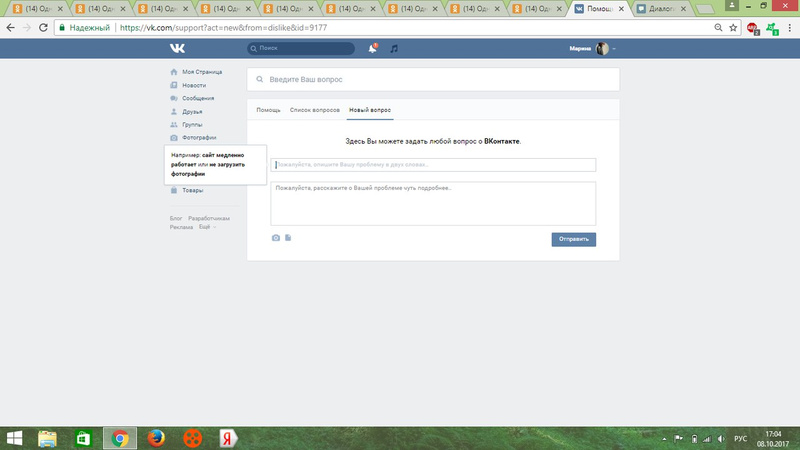Bookmark this page with star icon
The image size is (800, 450).
733,27
